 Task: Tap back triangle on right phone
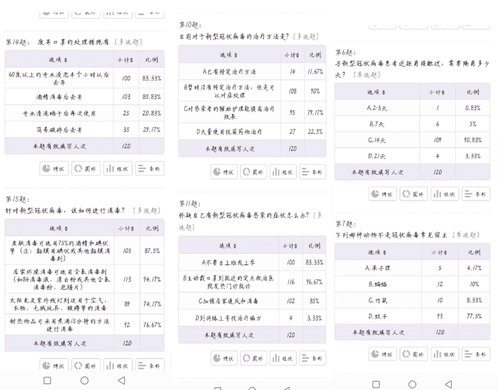click(x=449, y=384)
